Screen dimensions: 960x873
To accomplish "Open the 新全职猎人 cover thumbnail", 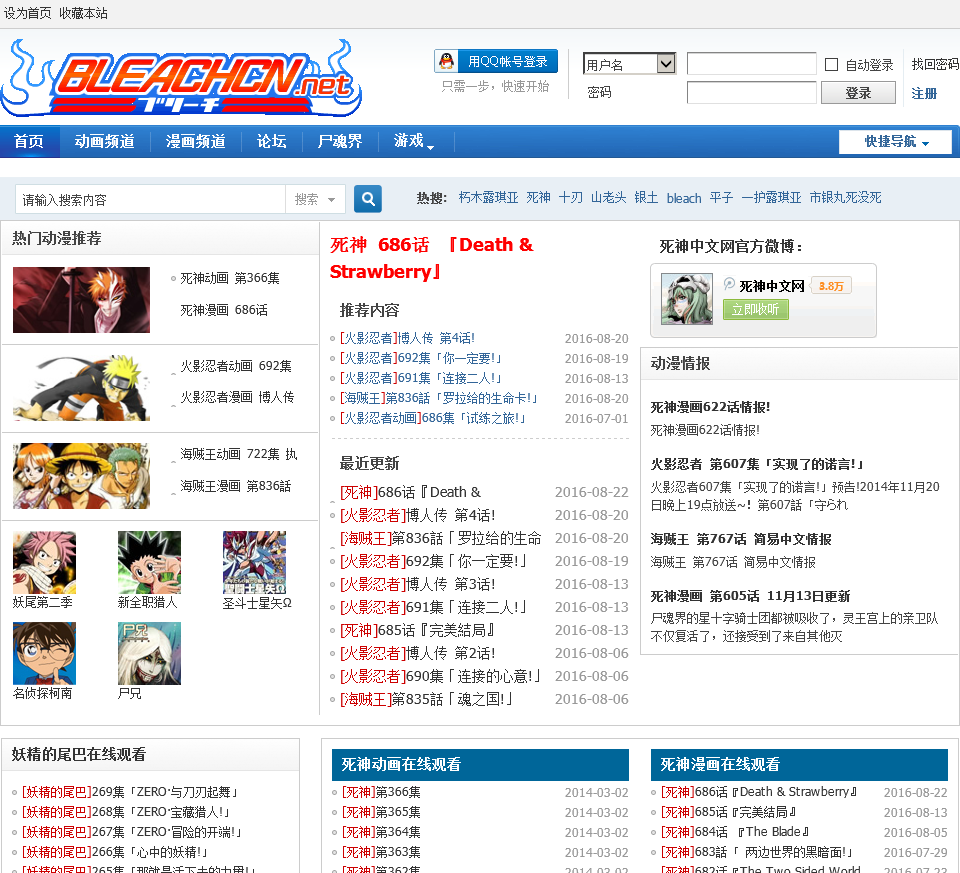I will pyautogui.click(x=149, y=563).
